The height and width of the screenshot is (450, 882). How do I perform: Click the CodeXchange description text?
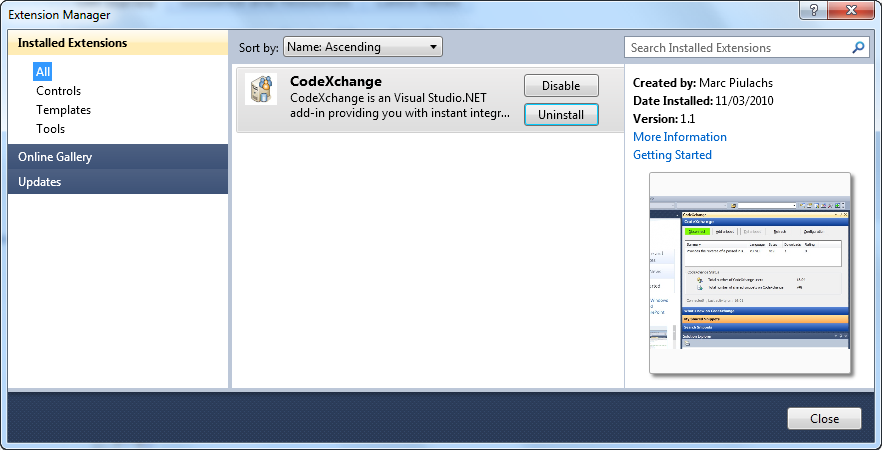pyautogui.click(x=400, y=105)
